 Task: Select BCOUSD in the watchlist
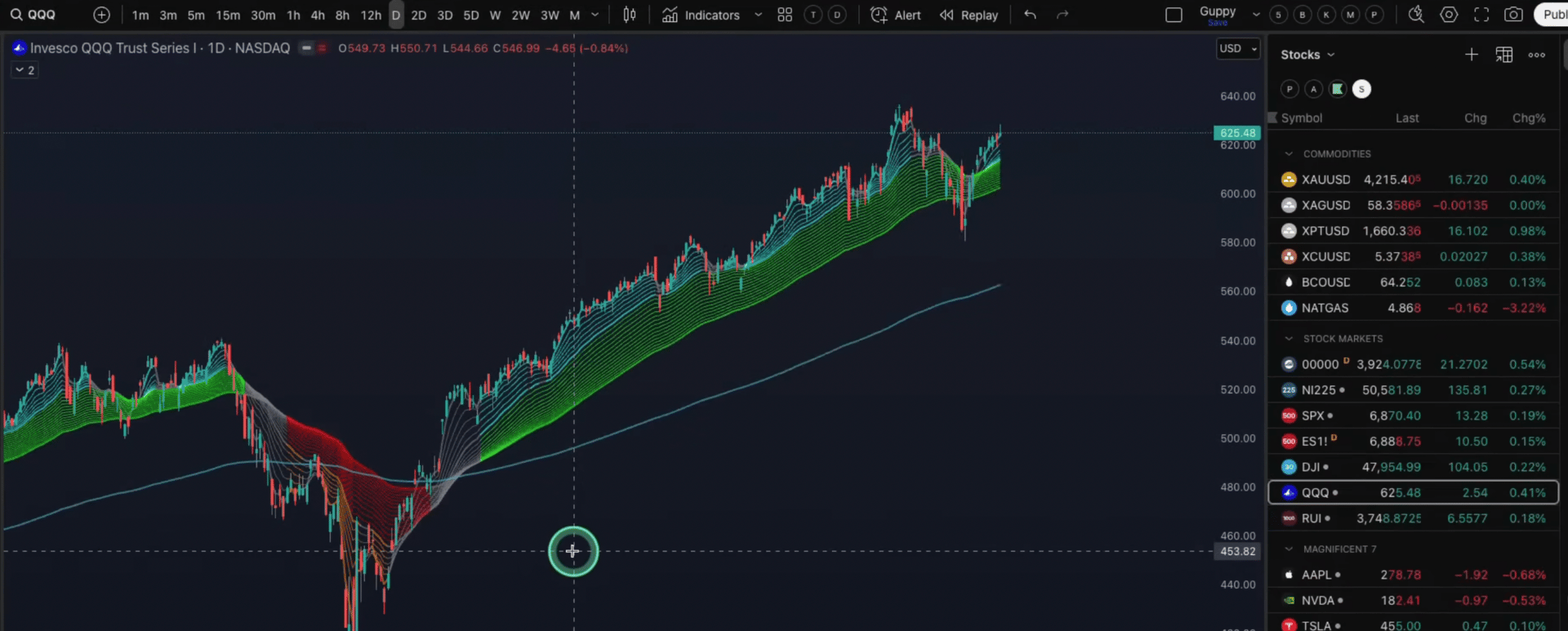pos(1414,282)
